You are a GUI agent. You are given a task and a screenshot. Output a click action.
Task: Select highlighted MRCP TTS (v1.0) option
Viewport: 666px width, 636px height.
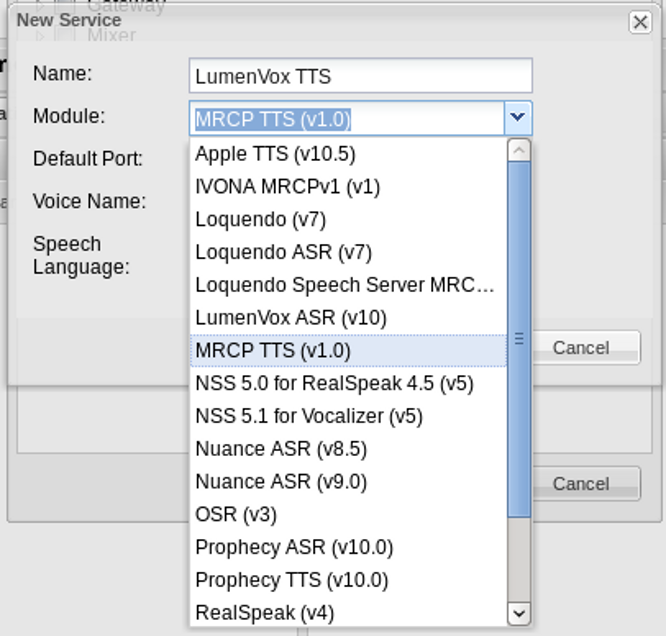click(x=348, y=351)
